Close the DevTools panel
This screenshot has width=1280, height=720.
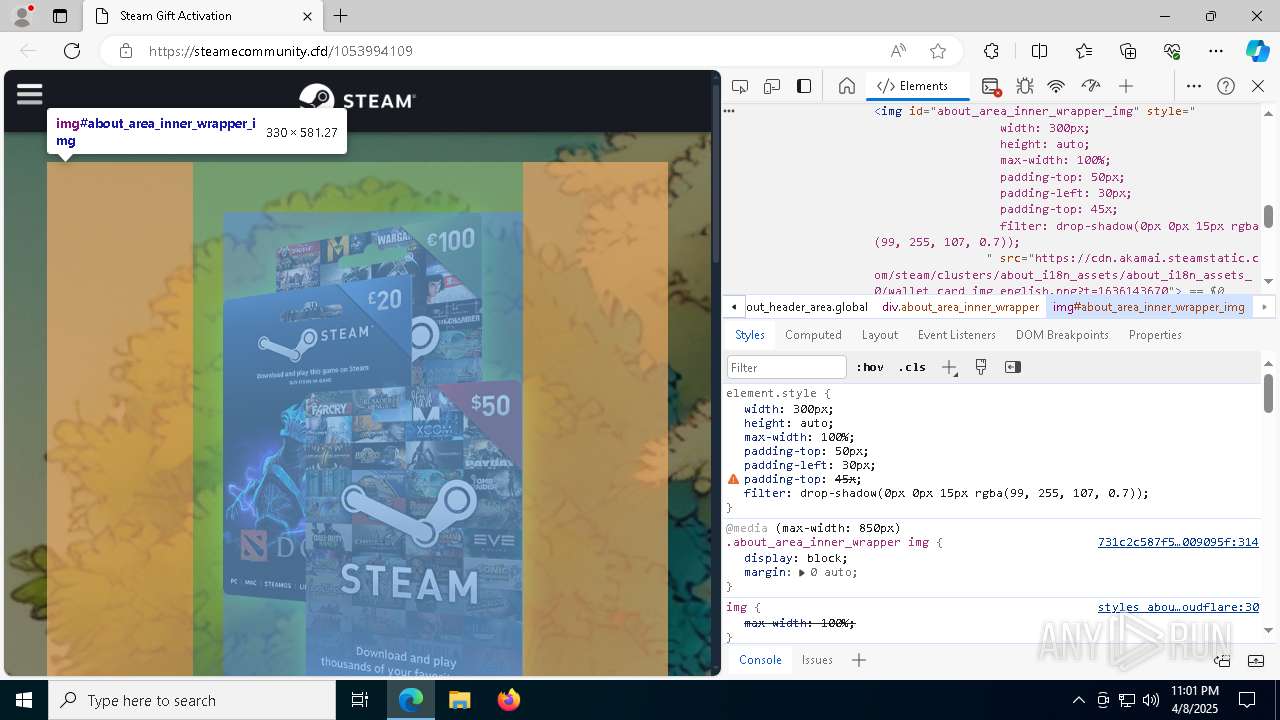pos(1258,86)
